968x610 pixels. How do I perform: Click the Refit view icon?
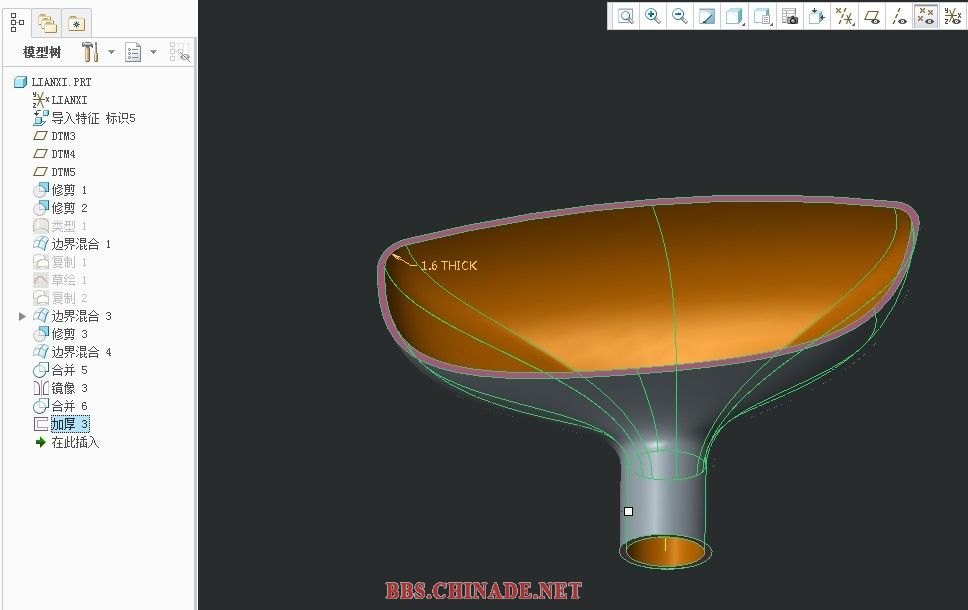click(626, 16)
